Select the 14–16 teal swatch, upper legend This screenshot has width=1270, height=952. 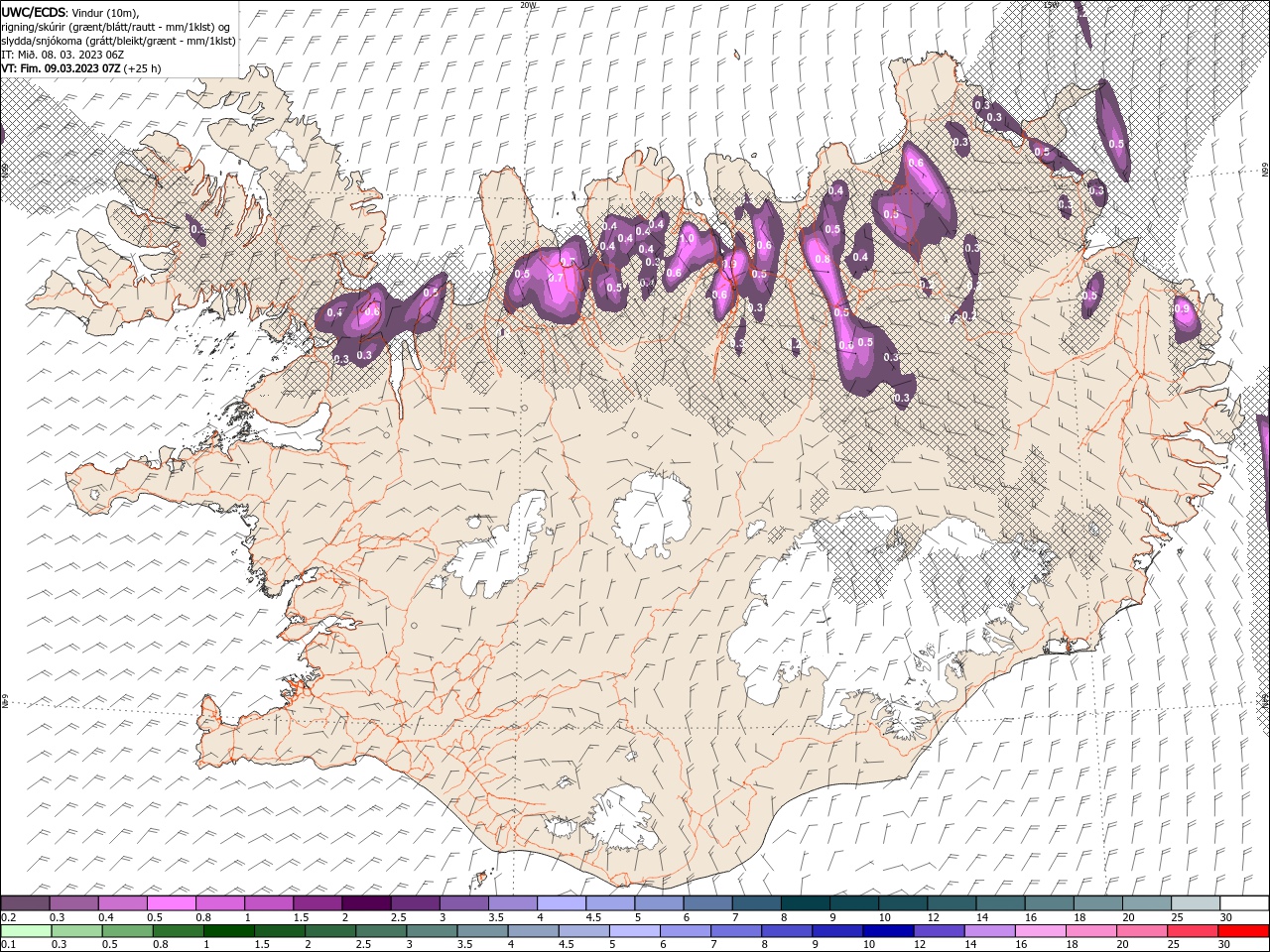pyautogui.click(x=1000, y=903)
